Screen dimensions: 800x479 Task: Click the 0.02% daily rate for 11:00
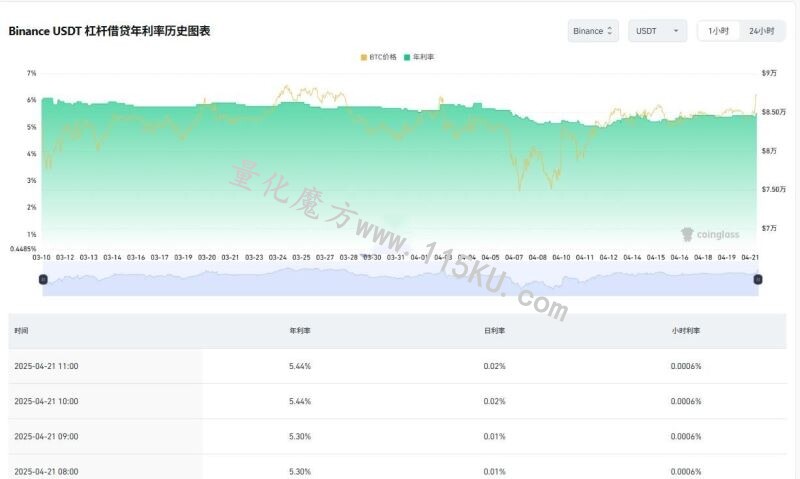(x=494, y=366)
